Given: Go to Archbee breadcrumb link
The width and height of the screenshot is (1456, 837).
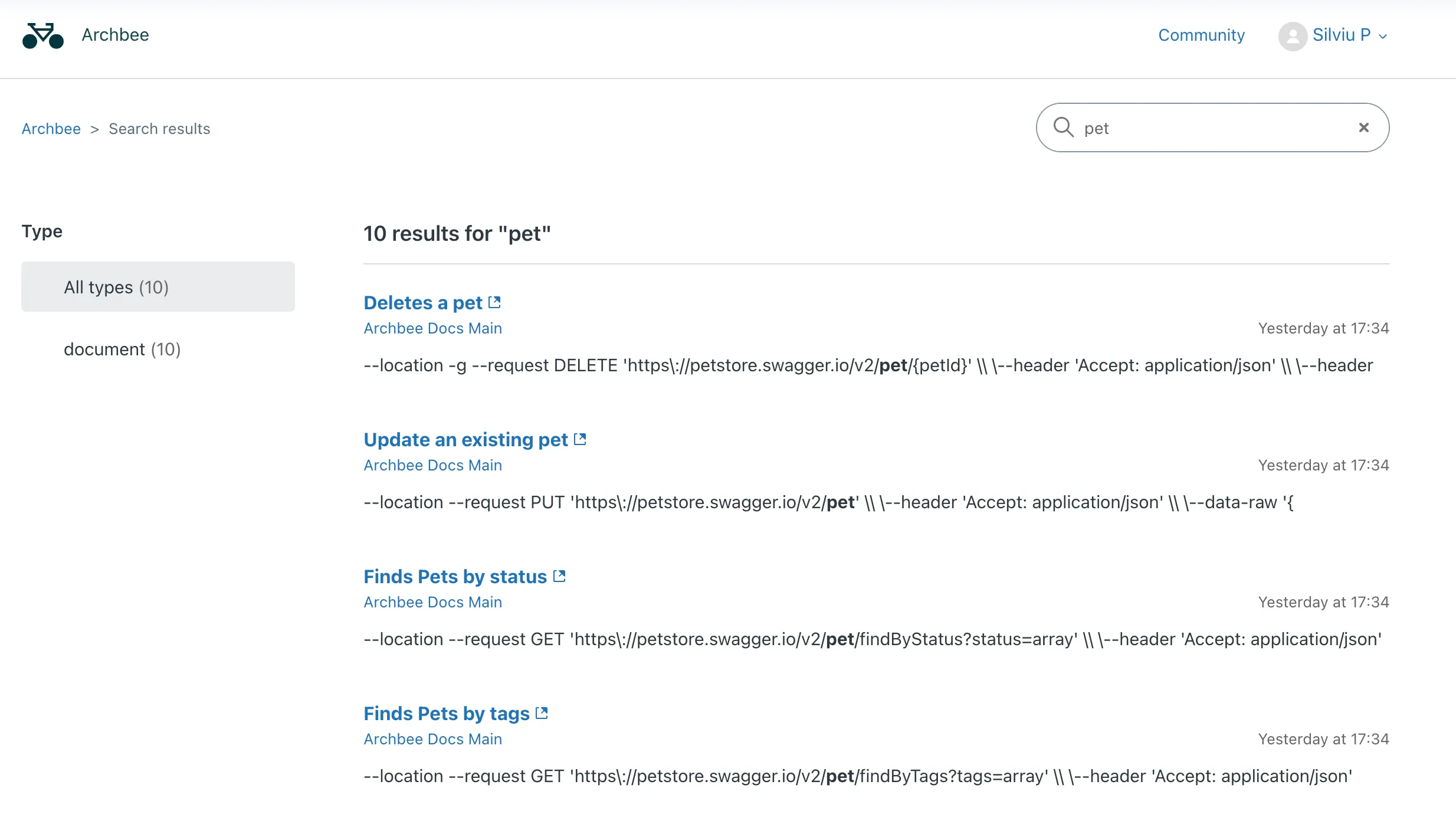Looking at the screenshot, I should [x=51, y=129].
